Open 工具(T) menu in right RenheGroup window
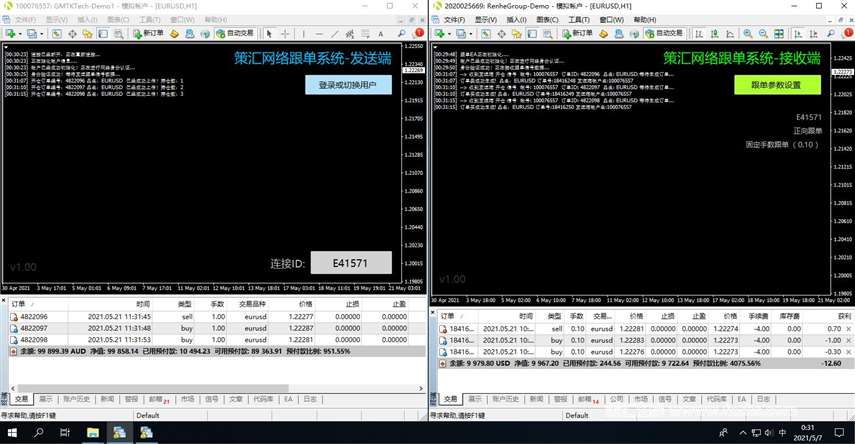The width and height of the screenshot is (855, 444). [579, 20]
